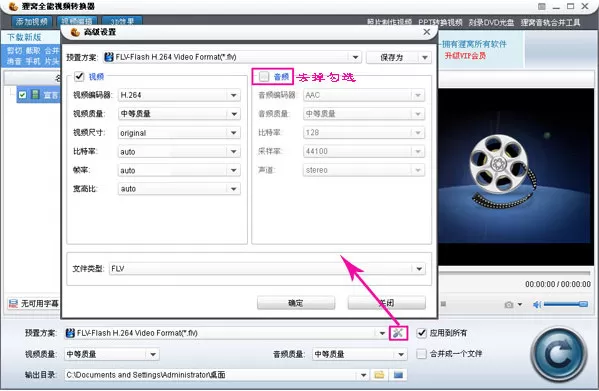Open the 文件类型 FLV dropdown

tap(267, 268)
